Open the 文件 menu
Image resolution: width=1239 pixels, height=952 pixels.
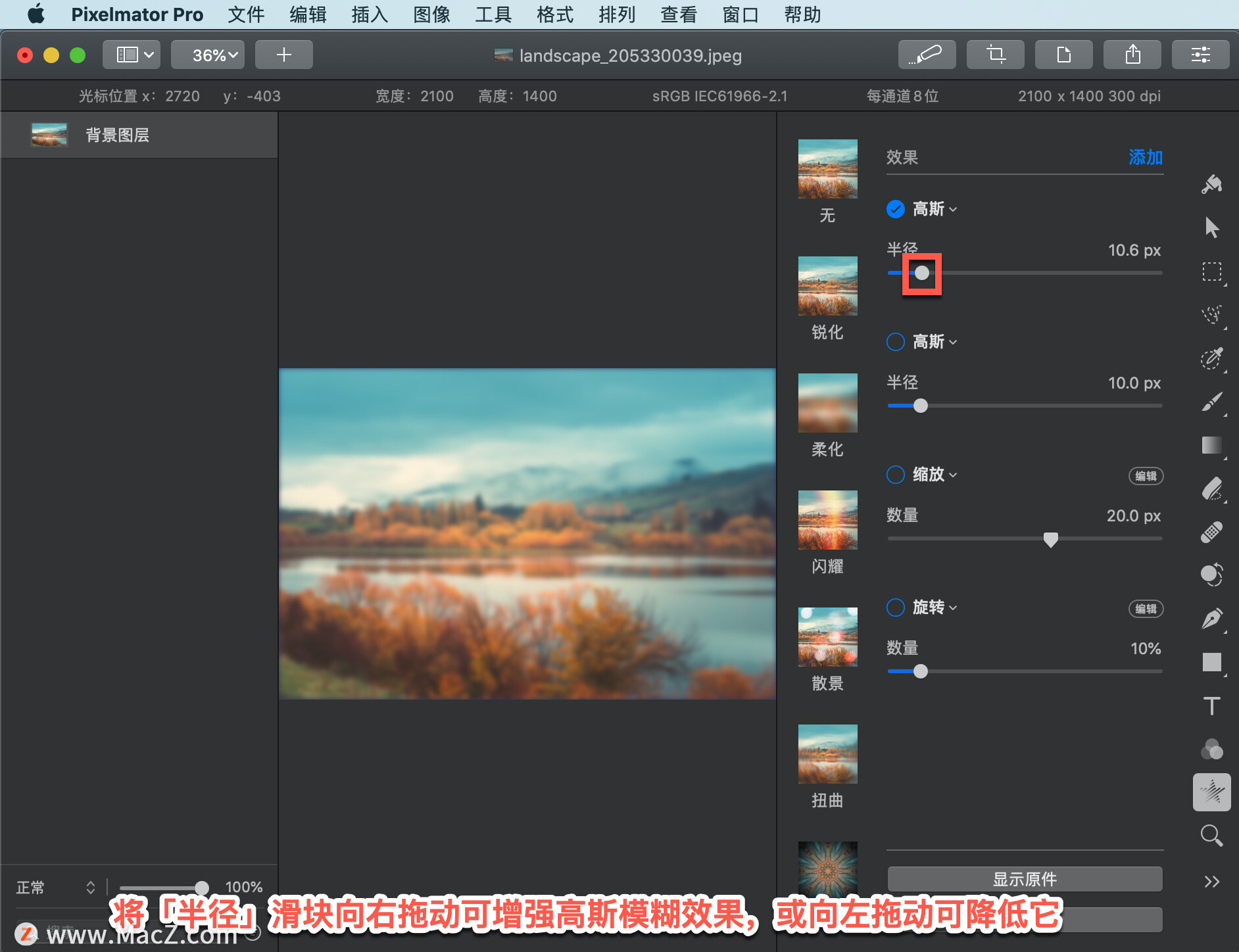pos(246,14)
